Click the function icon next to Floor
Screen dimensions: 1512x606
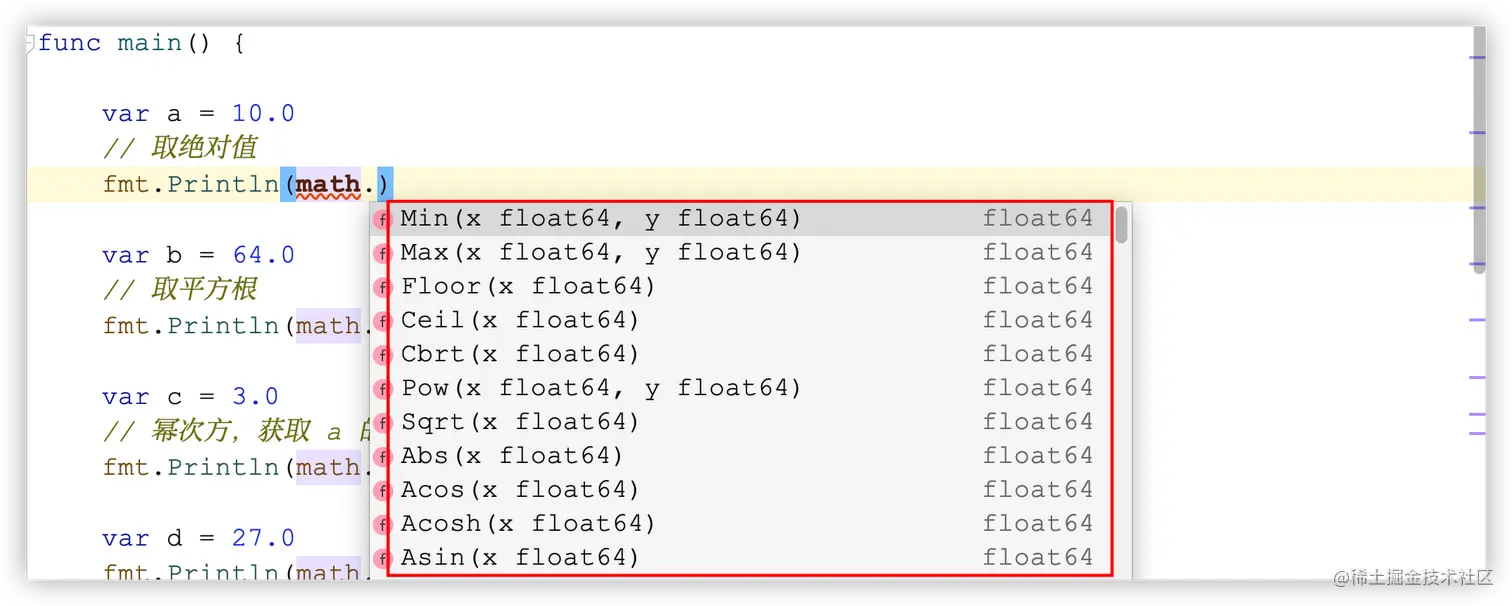[382, 287]
